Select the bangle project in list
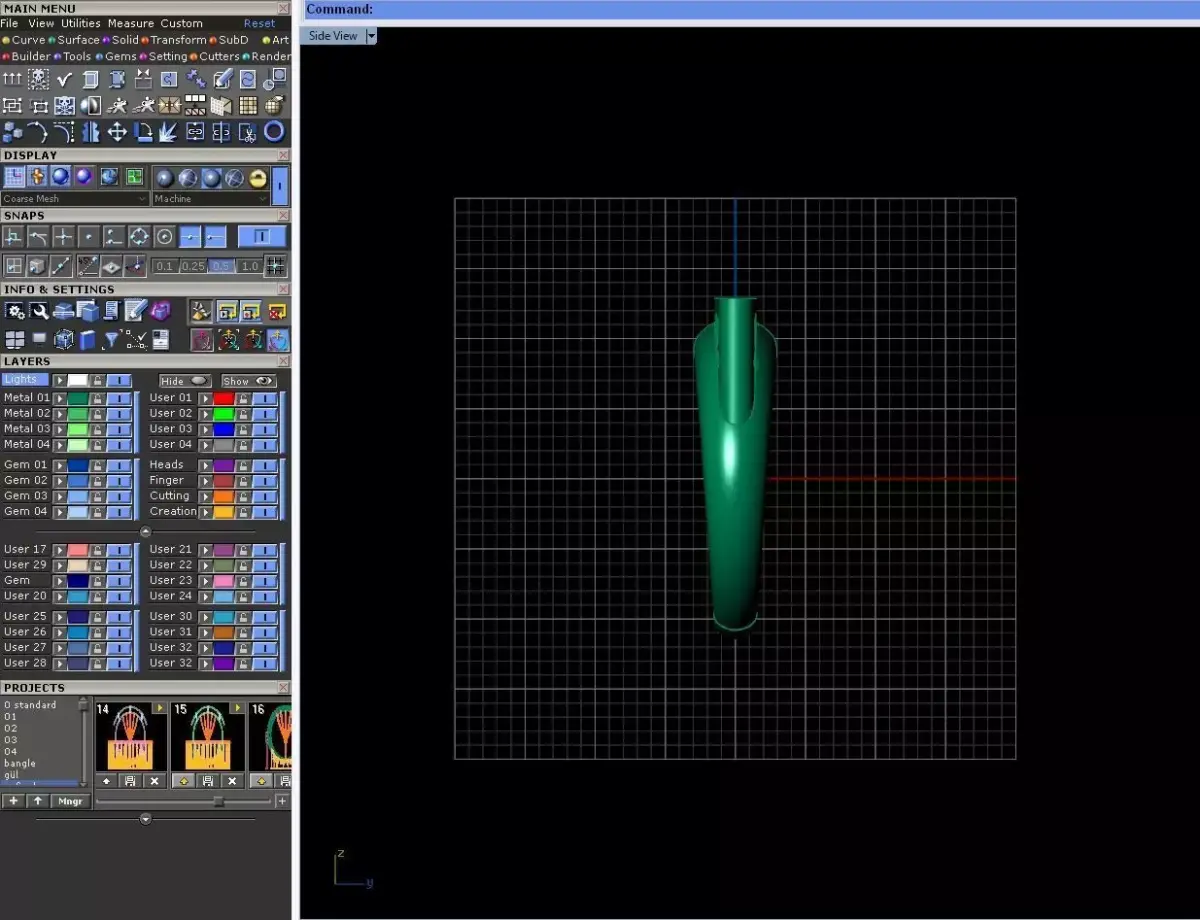This screenshot has width=1200, height=920. tap(20, 764)
